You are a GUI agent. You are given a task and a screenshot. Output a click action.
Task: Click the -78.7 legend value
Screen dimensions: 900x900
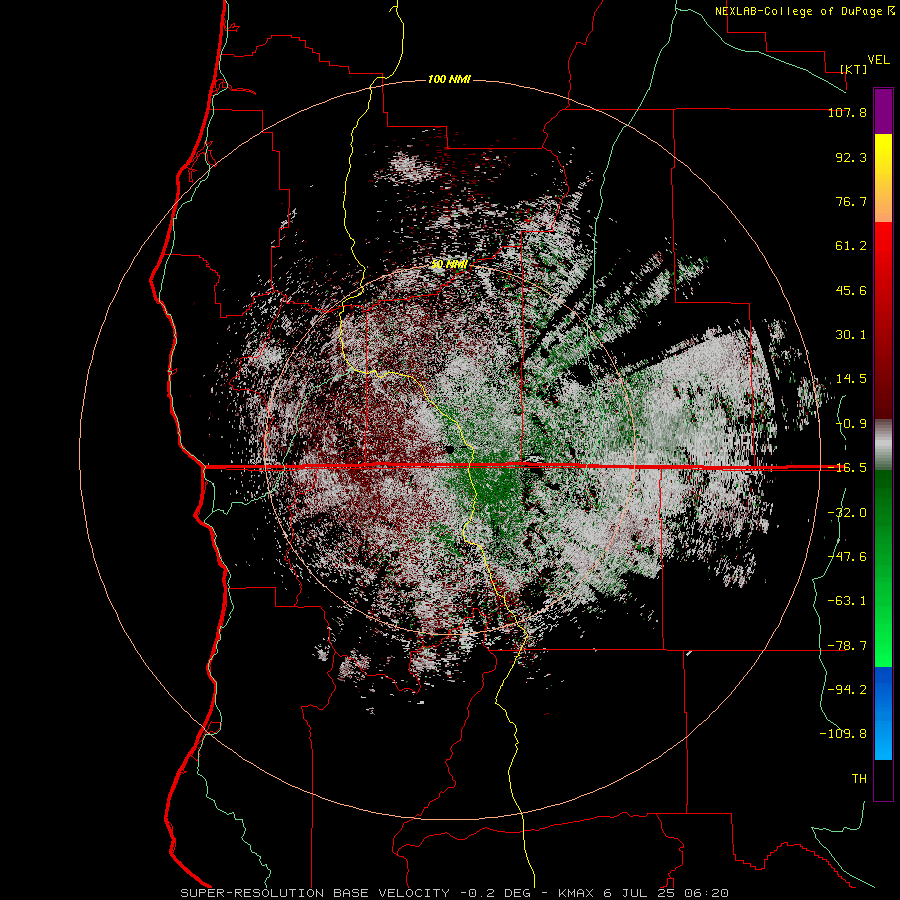coord(847,646)
